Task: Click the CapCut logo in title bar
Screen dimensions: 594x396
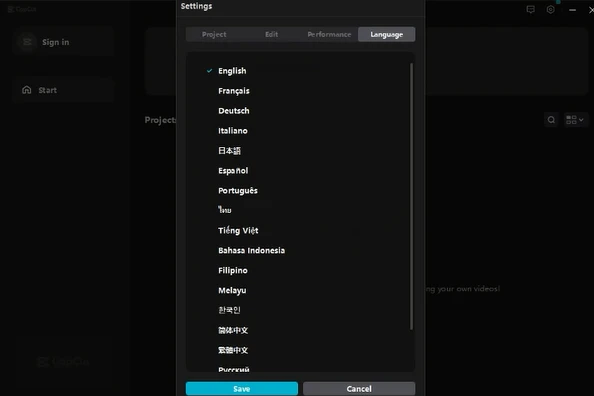Action: (22, 9)
